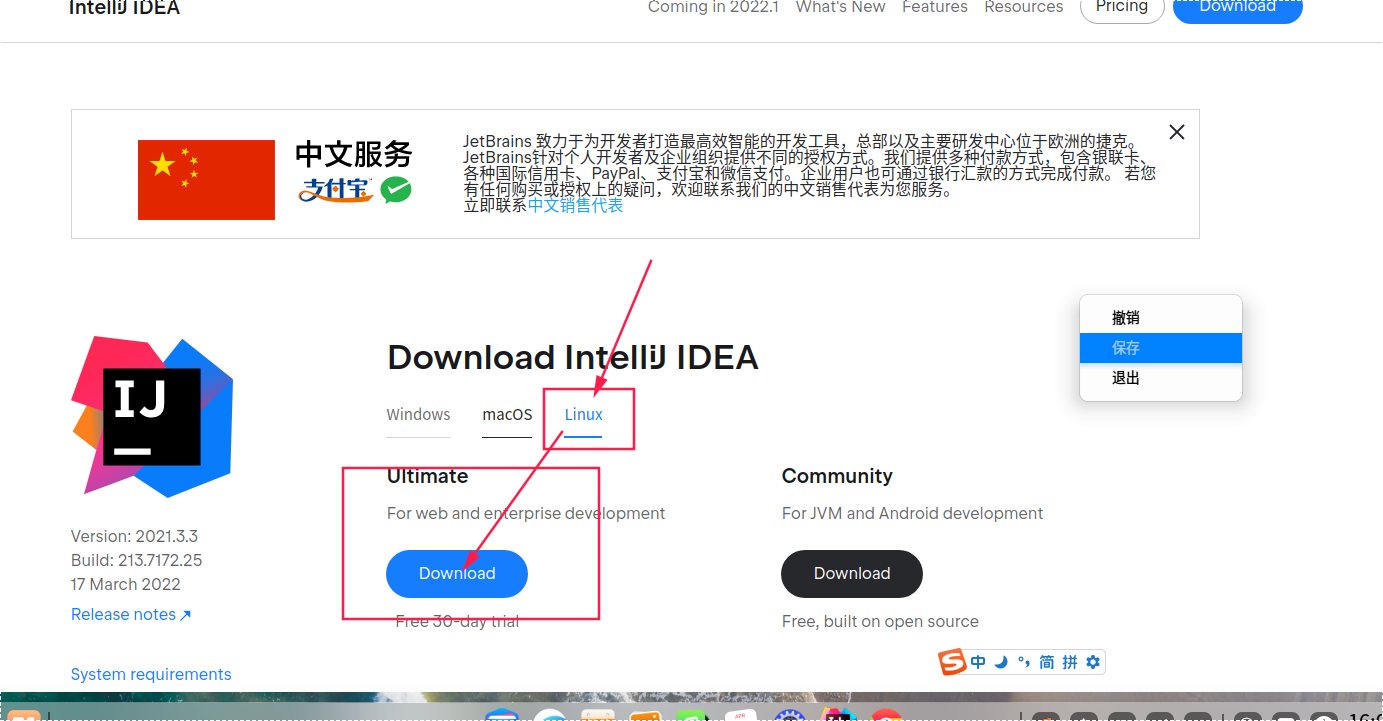Click the Download IntelliJ IDEA heading
Screen dimensions: 1383x721
(x=573, y=357)
